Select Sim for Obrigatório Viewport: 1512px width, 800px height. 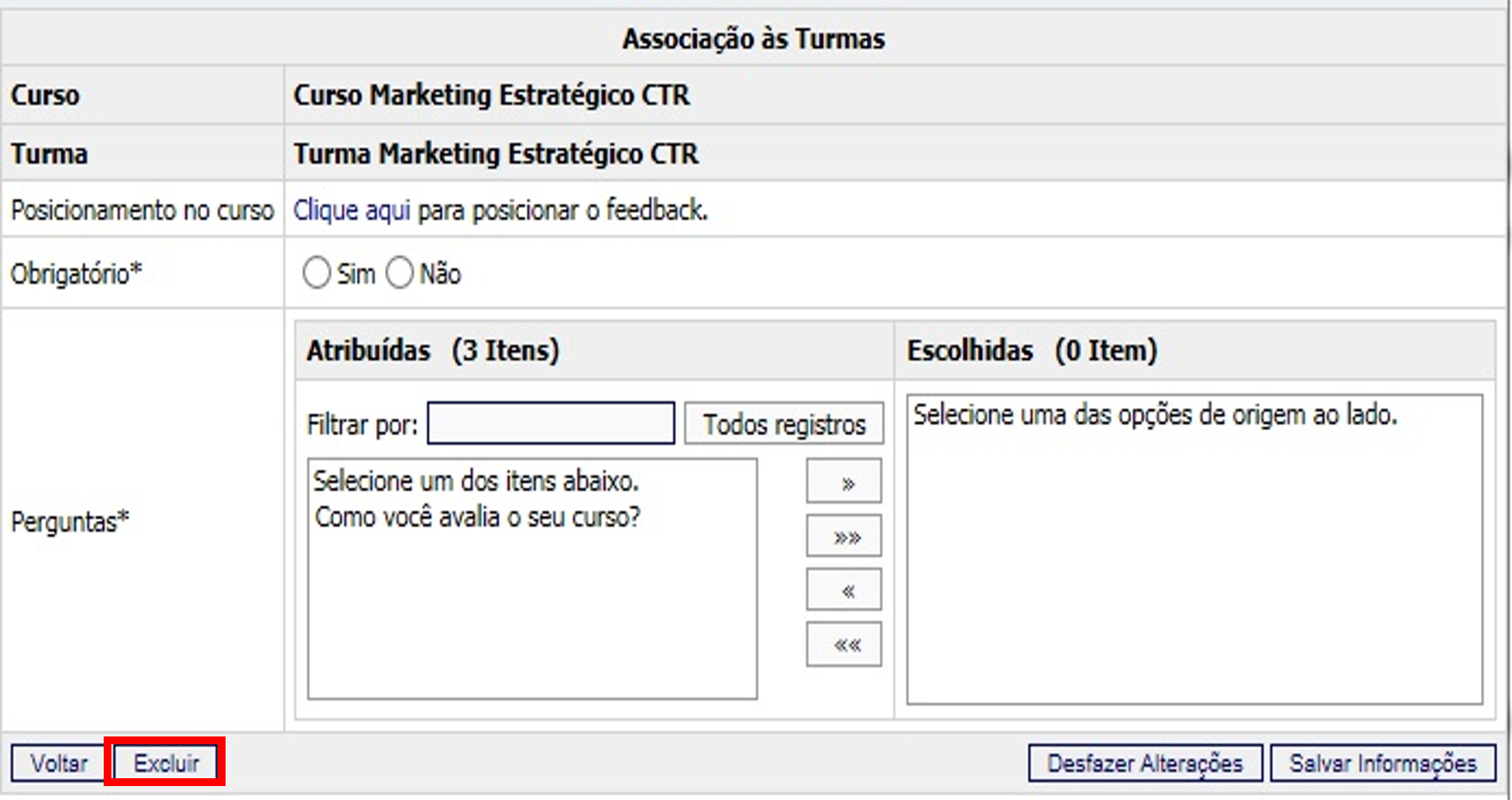point(317,273)
